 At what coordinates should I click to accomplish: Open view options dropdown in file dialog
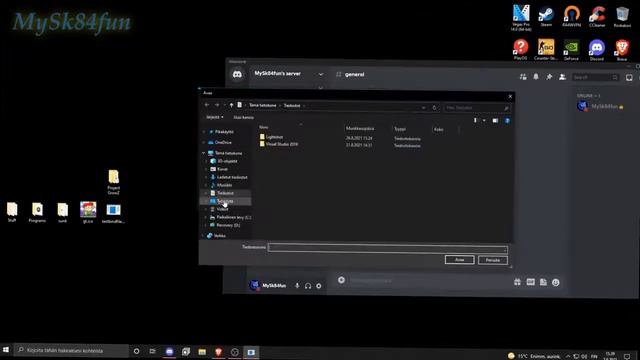point(484,120)
